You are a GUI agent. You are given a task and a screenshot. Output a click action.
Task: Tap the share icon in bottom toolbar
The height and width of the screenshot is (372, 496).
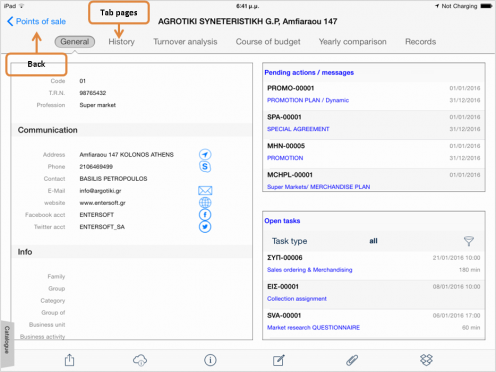click(x=69, y=360)
